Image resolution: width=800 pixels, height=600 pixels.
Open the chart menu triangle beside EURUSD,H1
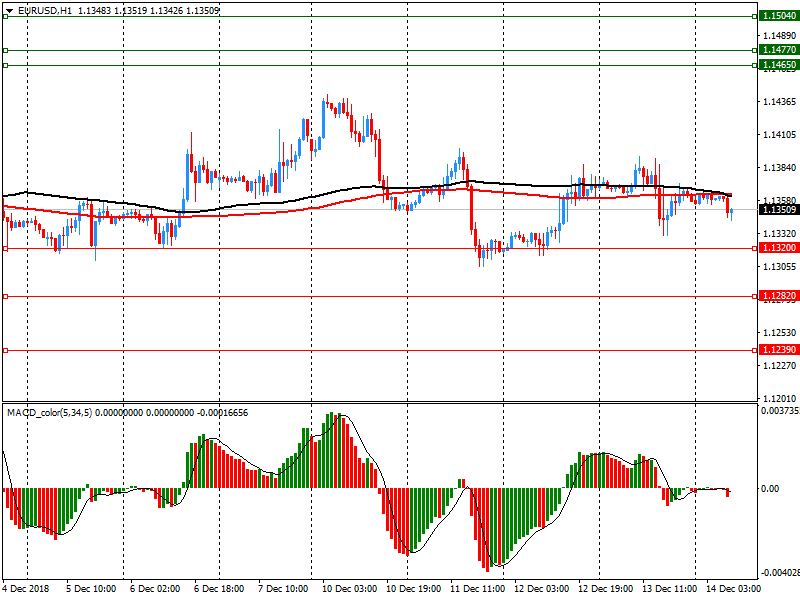point(9,10)
